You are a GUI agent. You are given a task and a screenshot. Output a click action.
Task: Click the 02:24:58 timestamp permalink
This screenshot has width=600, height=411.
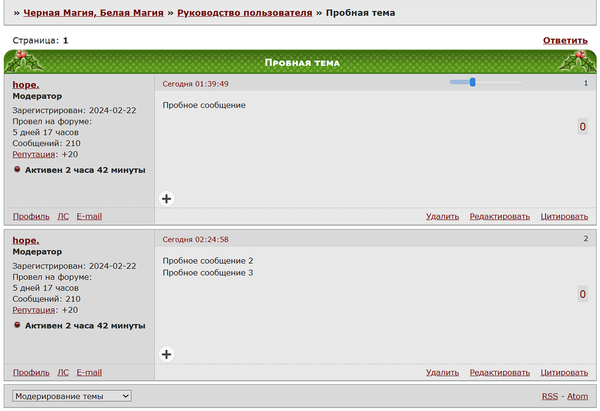196,239
